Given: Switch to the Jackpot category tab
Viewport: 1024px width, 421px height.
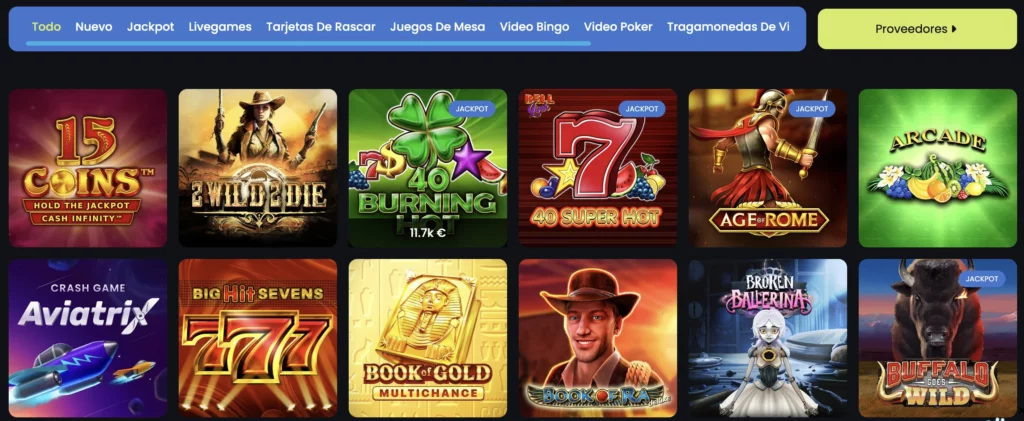Looking at the screenshot, I should [x=150, y=27].
